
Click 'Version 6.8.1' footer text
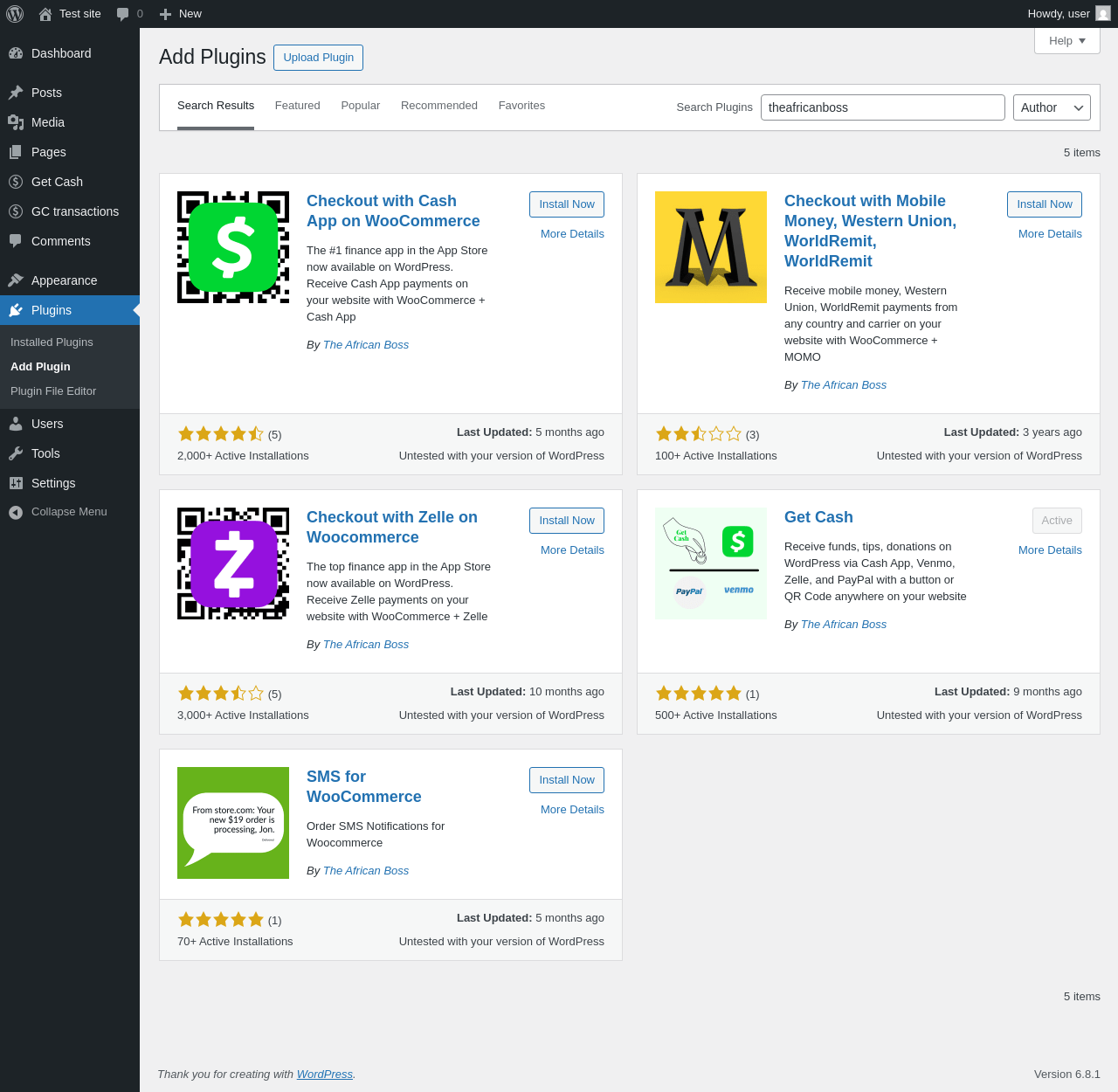click(1067, 1075)
